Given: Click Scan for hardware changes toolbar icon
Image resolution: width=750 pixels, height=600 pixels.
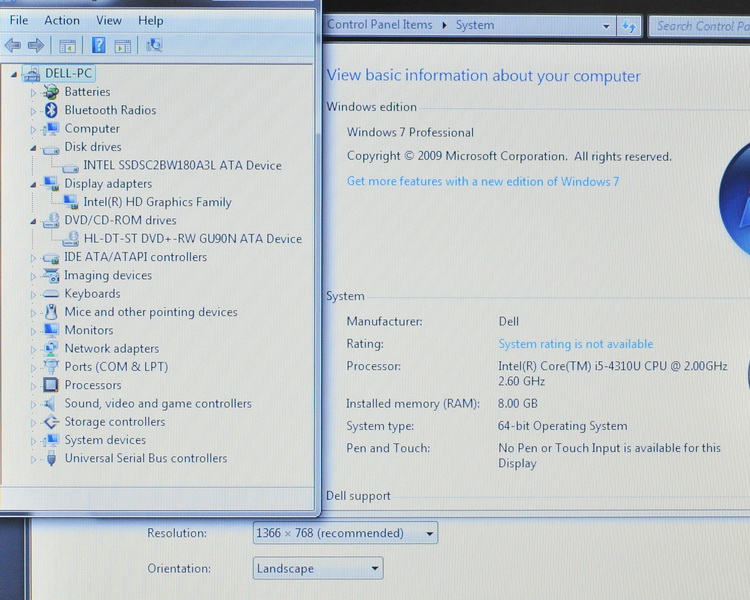Looking at the screenshot, I should click(x=154, y=45).
